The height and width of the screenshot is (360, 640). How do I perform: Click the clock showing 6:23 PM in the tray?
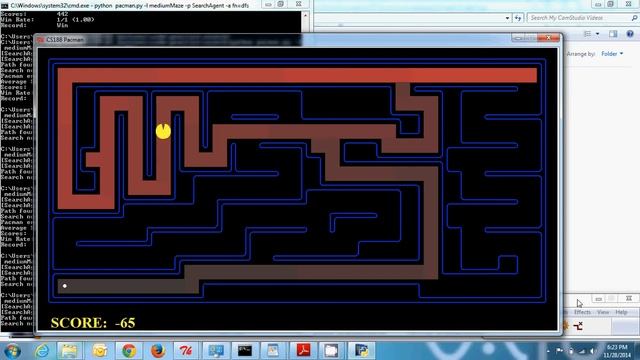click(x=617, y=351)
